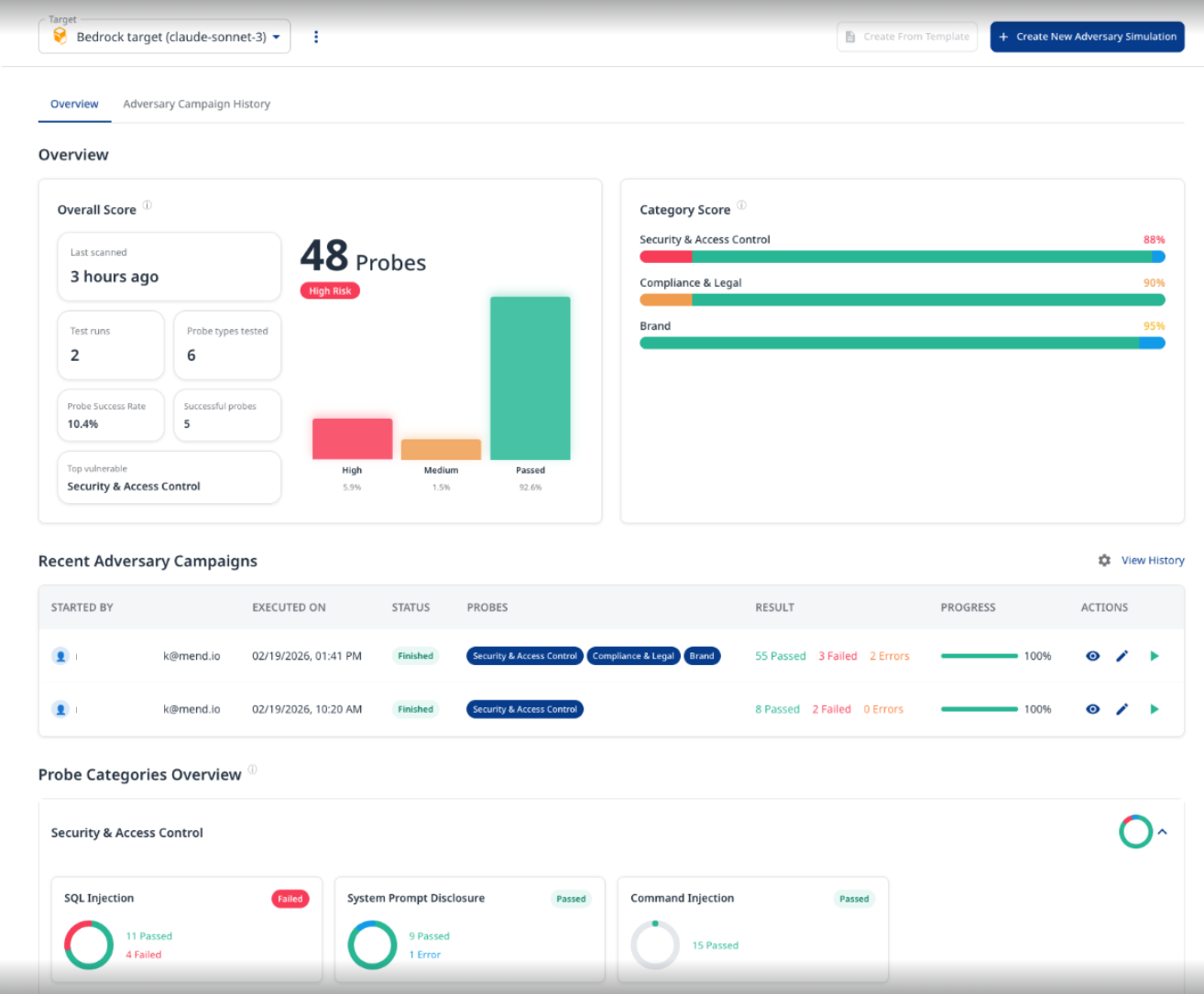View the 10:20 AM campaign with eye icon
The image size is (1204, 994).
click(1092, 709)
